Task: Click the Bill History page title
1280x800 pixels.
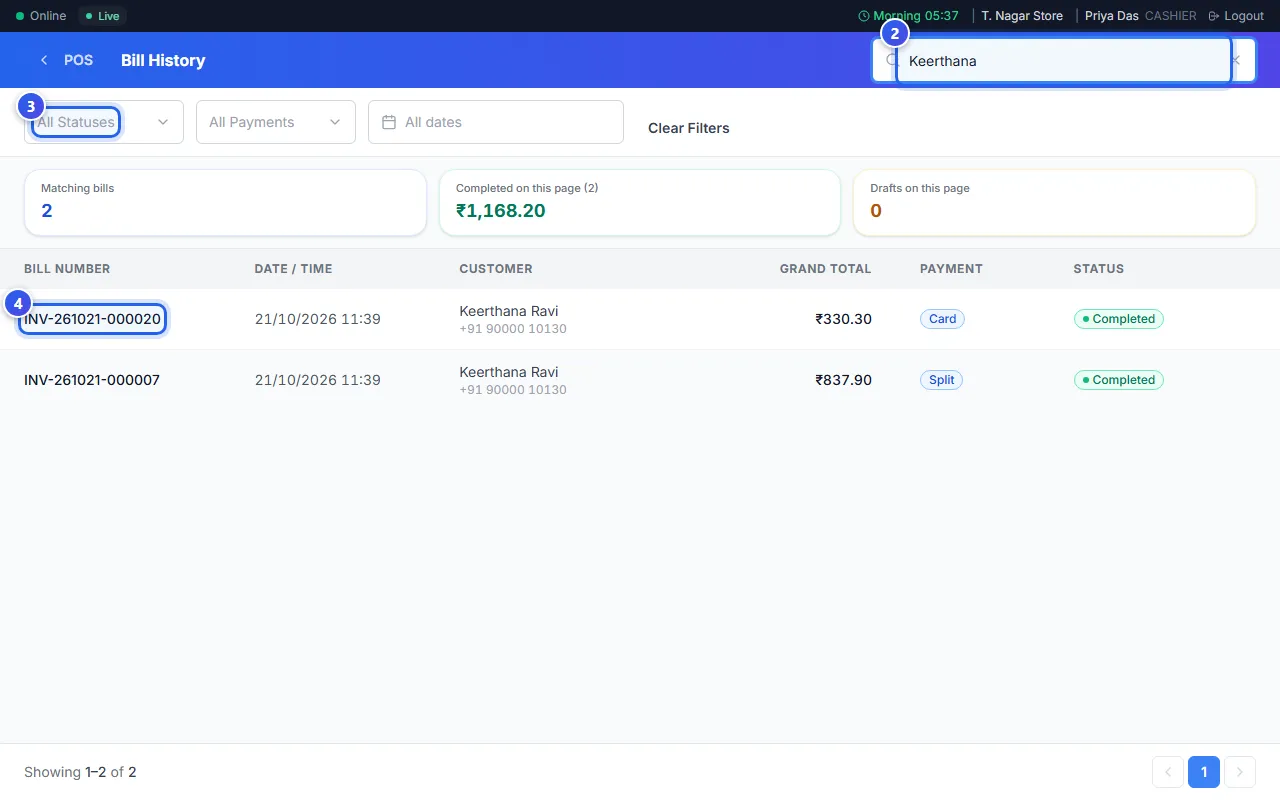Action: [x=163, y=60]
